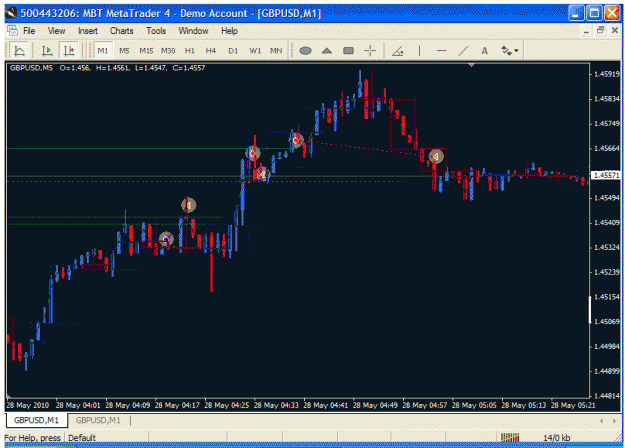The height and width of the screenshot is (448, 625).
Task: Open the Insert menu
Action: [88, 31]
